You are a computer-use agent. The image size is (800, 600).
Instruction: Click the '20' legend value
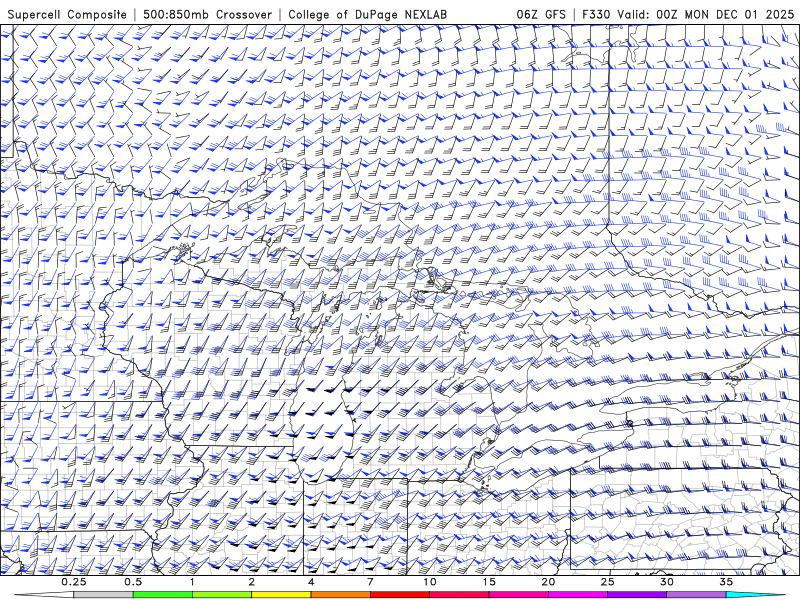coord(548,582)
